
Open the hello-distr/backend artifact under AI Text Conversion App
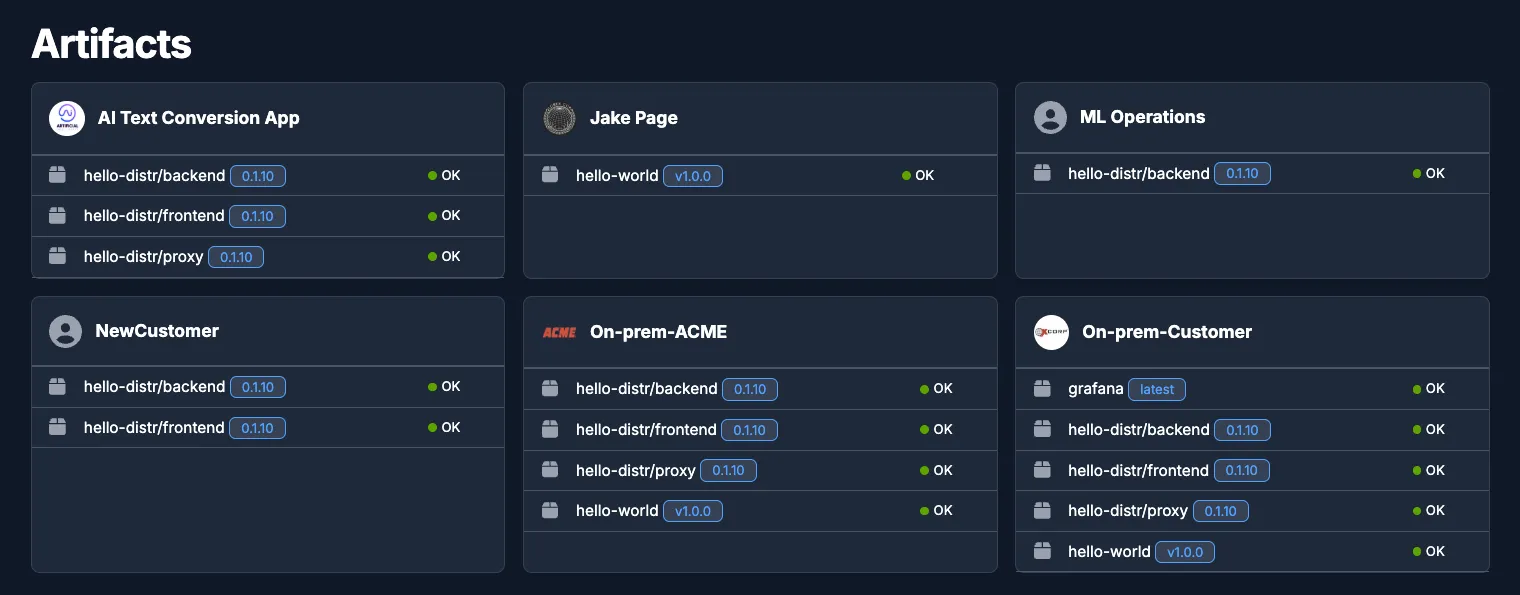155,175
